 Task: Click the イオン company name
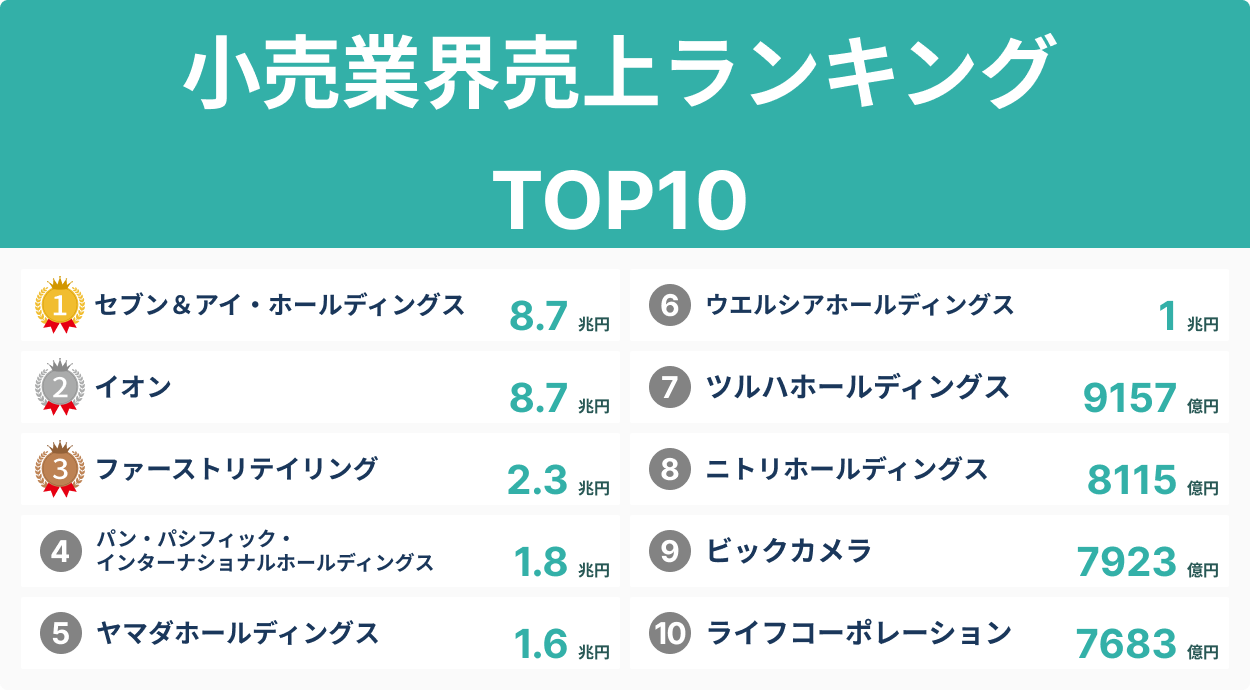click(133, 386)
